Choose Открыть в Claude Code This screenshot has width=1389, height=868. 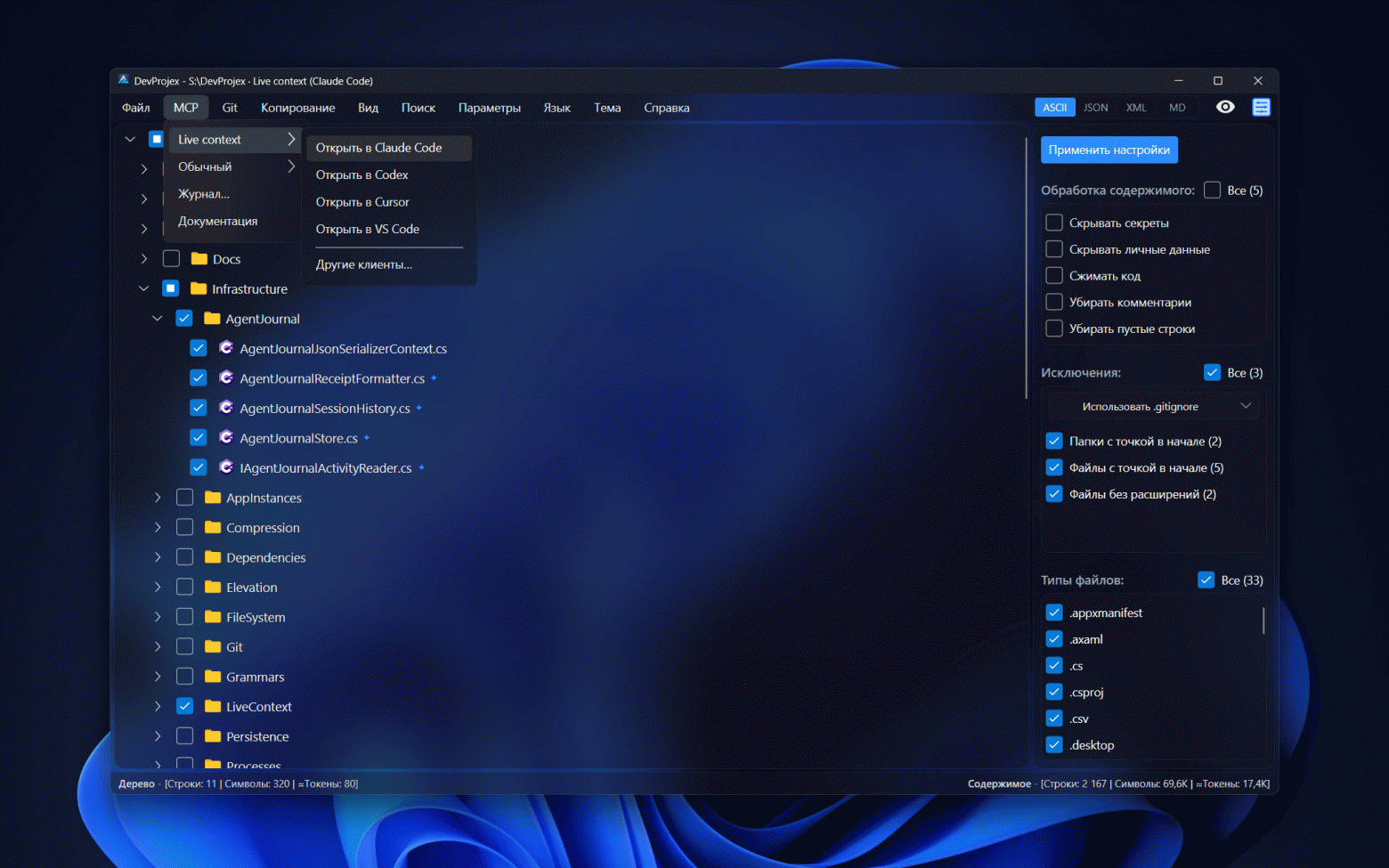(x=389, y=148)
